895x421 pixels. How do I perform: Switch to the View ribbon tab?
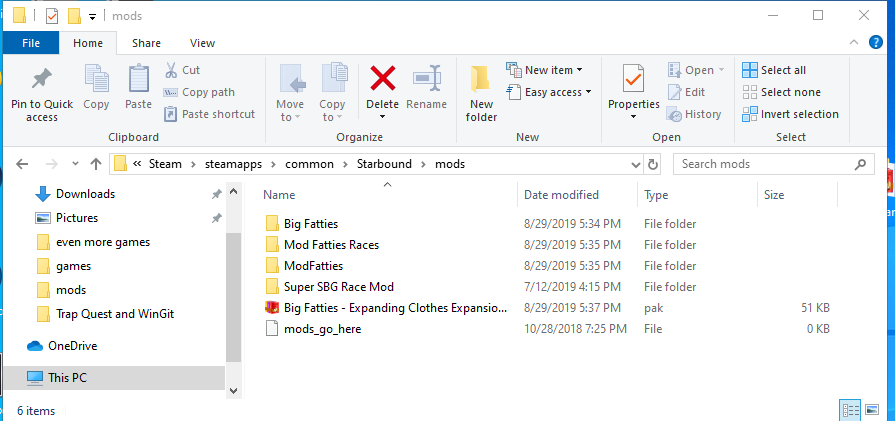pos(202,43)
